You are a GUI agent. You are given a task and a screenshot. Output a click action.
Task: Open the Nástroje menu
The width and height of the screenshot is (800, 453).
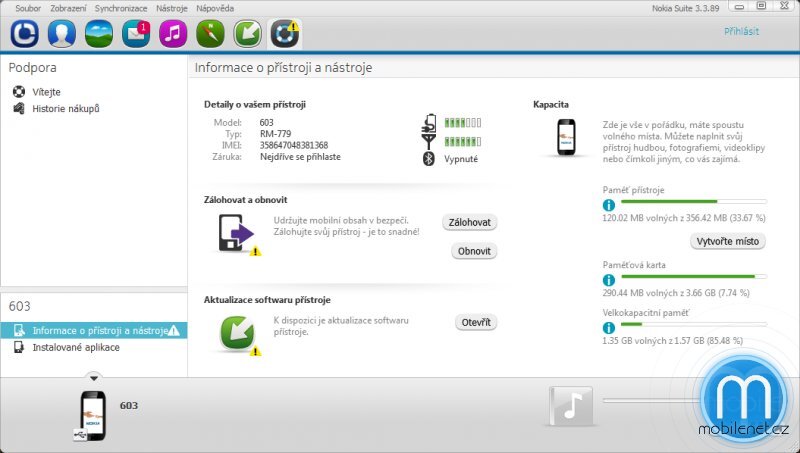[171, 7]
